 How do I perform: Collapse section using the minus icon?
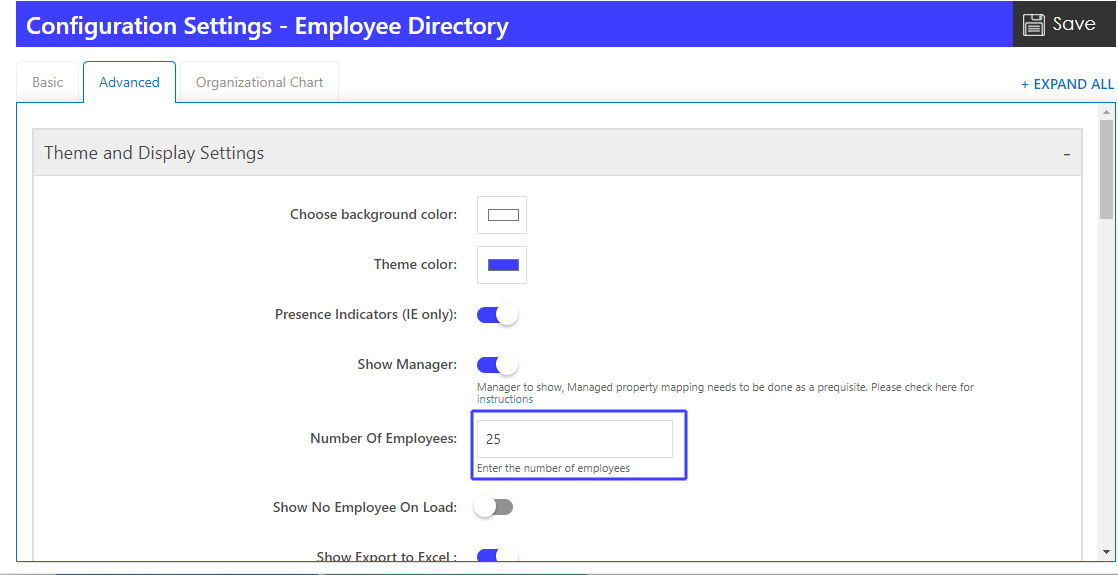[1066, 154]
